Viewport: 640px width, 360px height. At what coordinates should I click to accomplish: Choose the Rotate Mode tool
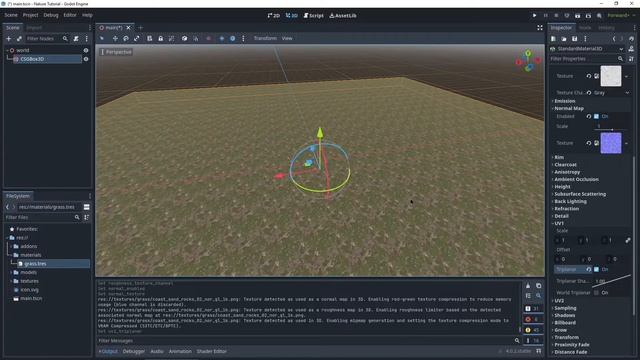126,38
